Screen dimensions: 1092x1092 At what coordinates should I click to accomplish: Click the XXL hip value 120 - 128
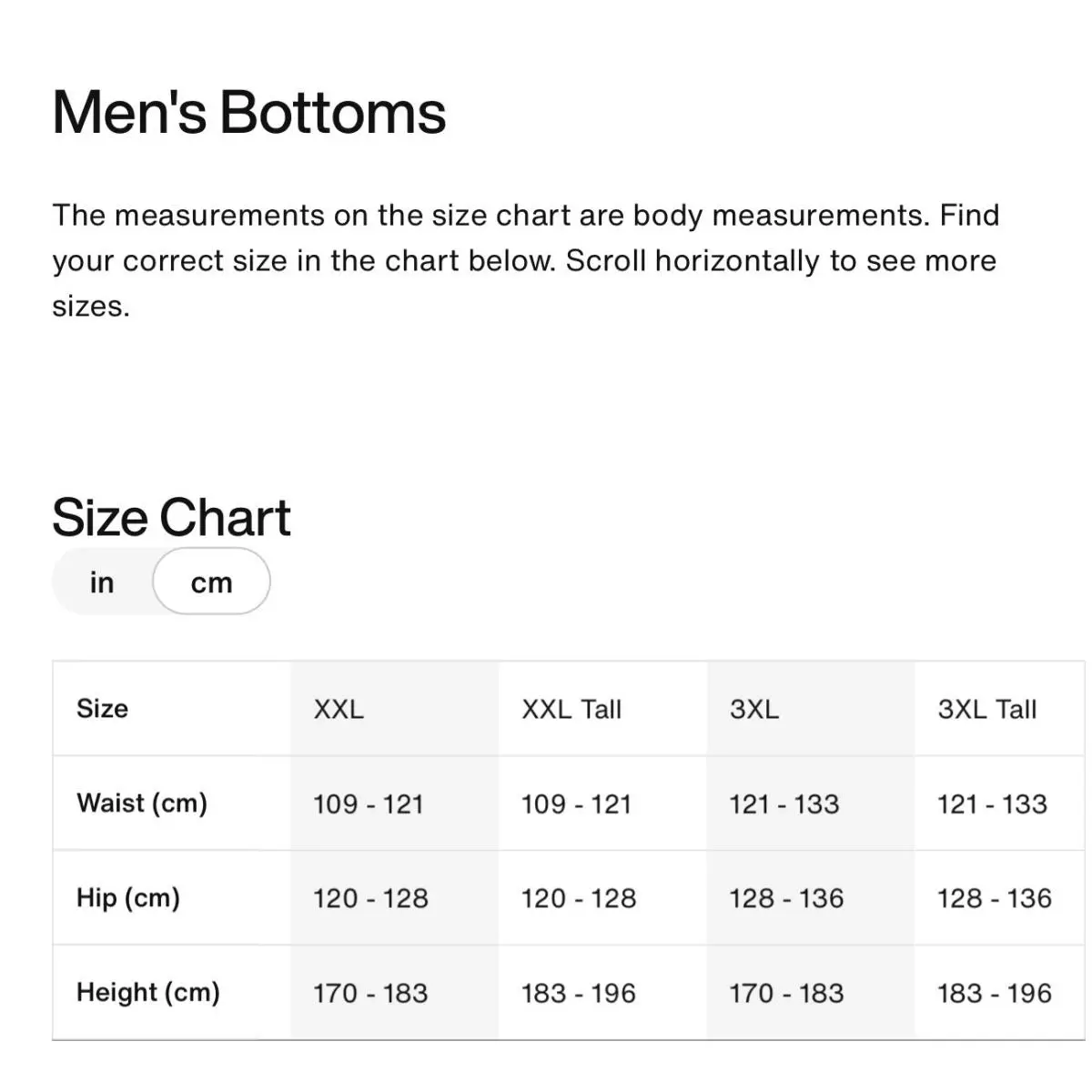(x=371, y=899)
